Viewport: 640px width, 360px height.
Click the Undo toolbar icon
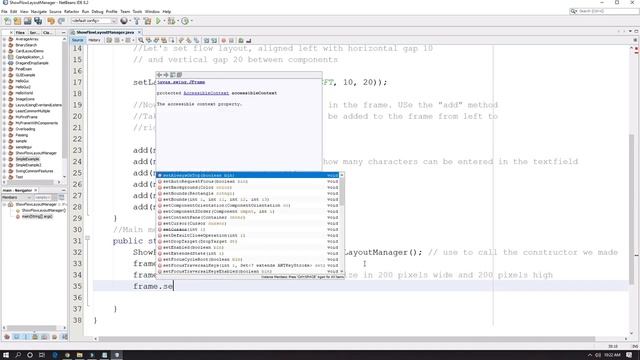point(51,21)
